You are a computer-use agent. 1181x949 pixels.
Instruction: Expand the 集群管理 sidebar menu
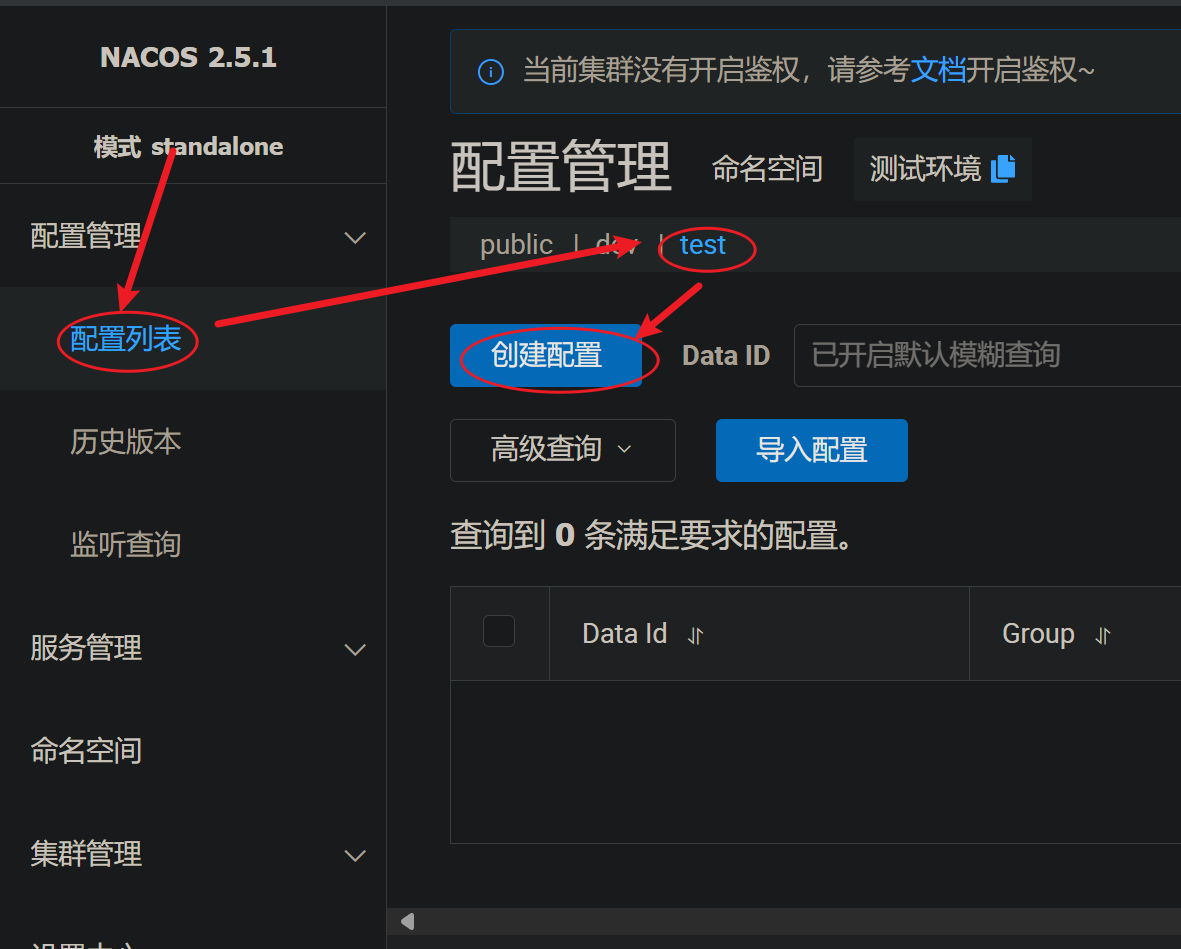tap(355, 856)
